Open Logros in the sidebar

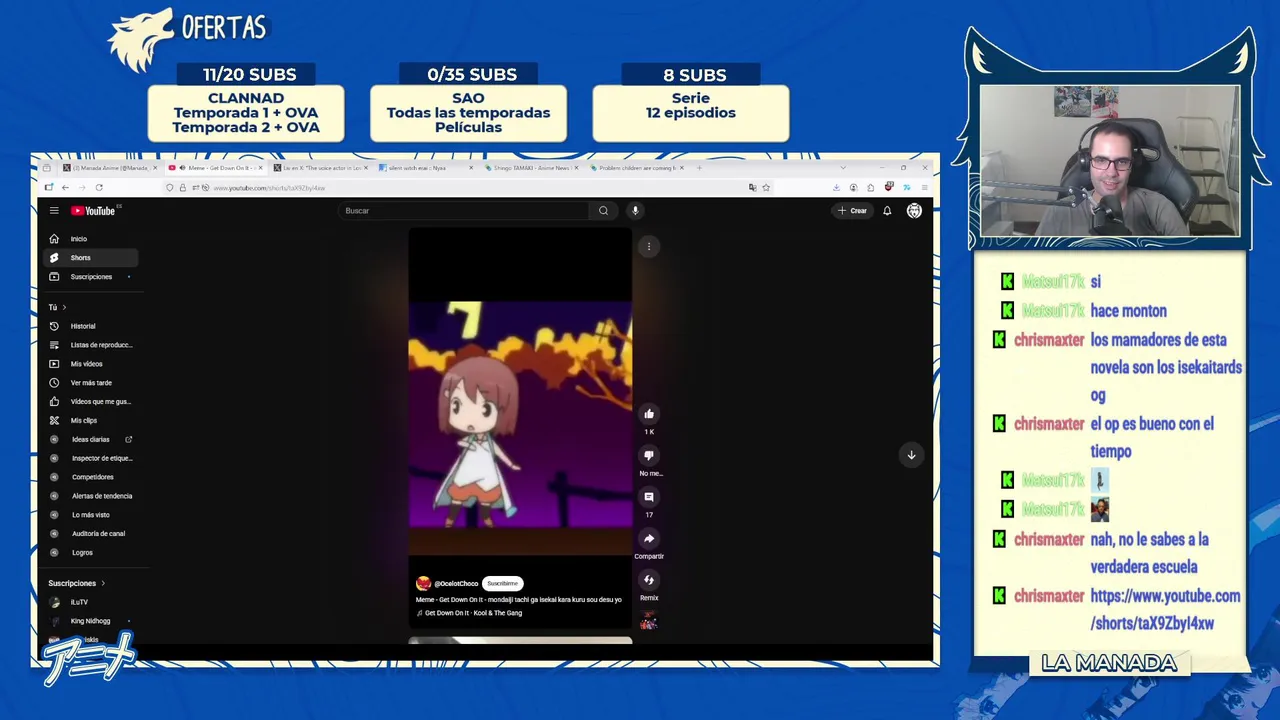pyautogui.click(x=93, y=553)
